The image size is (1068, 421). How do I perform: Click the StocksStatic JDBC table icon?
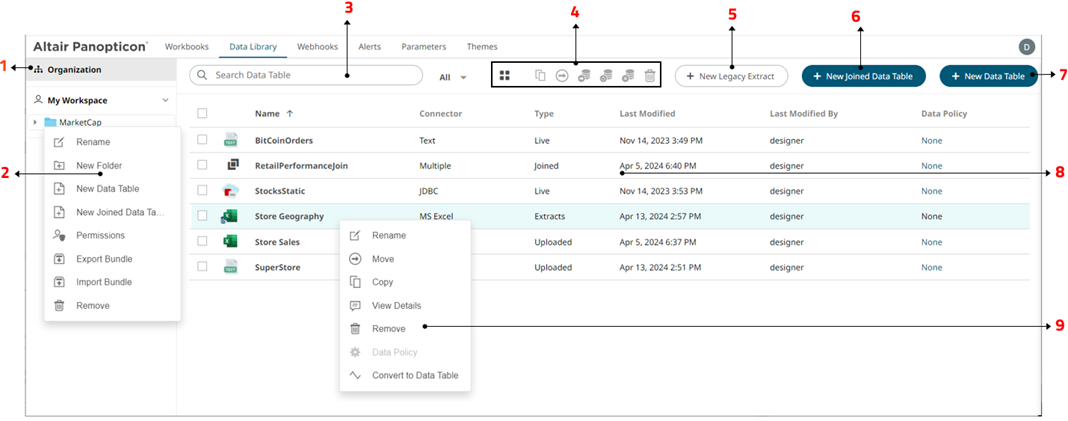[x=230, y=191]
